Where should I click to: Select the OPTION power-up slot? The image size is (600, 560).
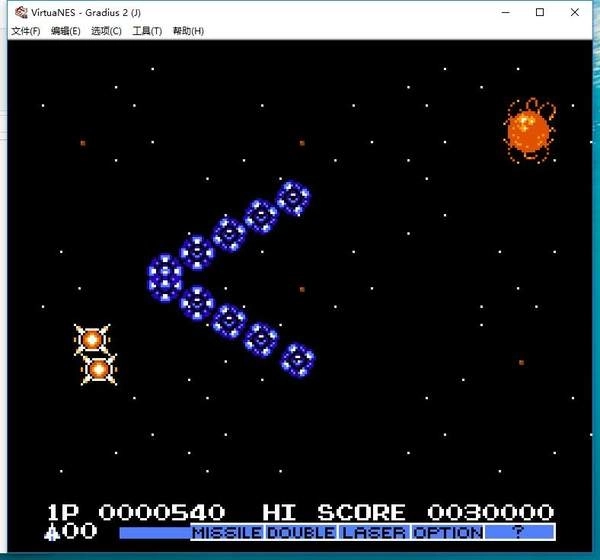point(447,533)
